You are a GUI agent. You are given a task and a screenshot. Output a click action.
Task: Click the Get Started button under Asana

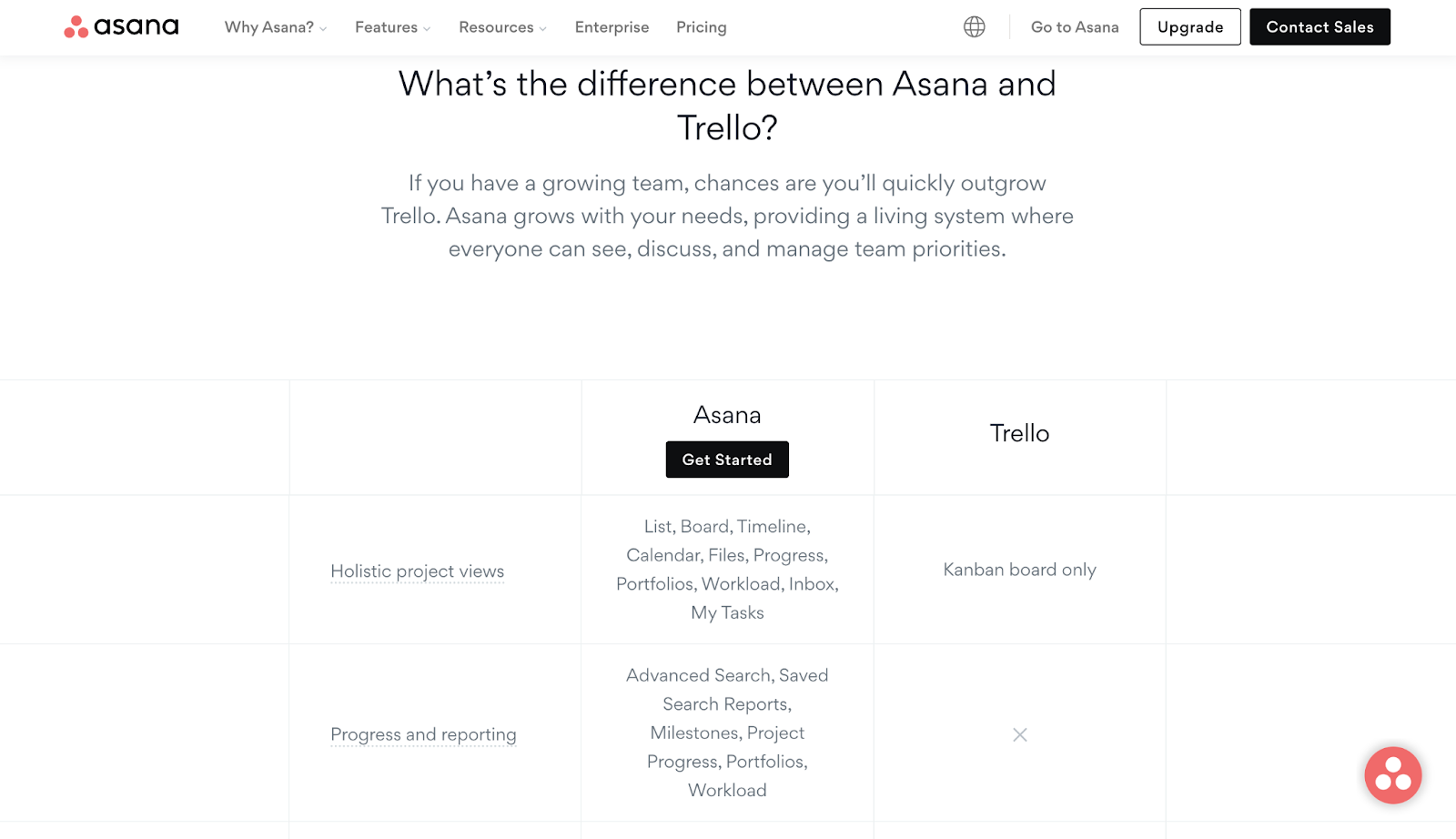727,460
